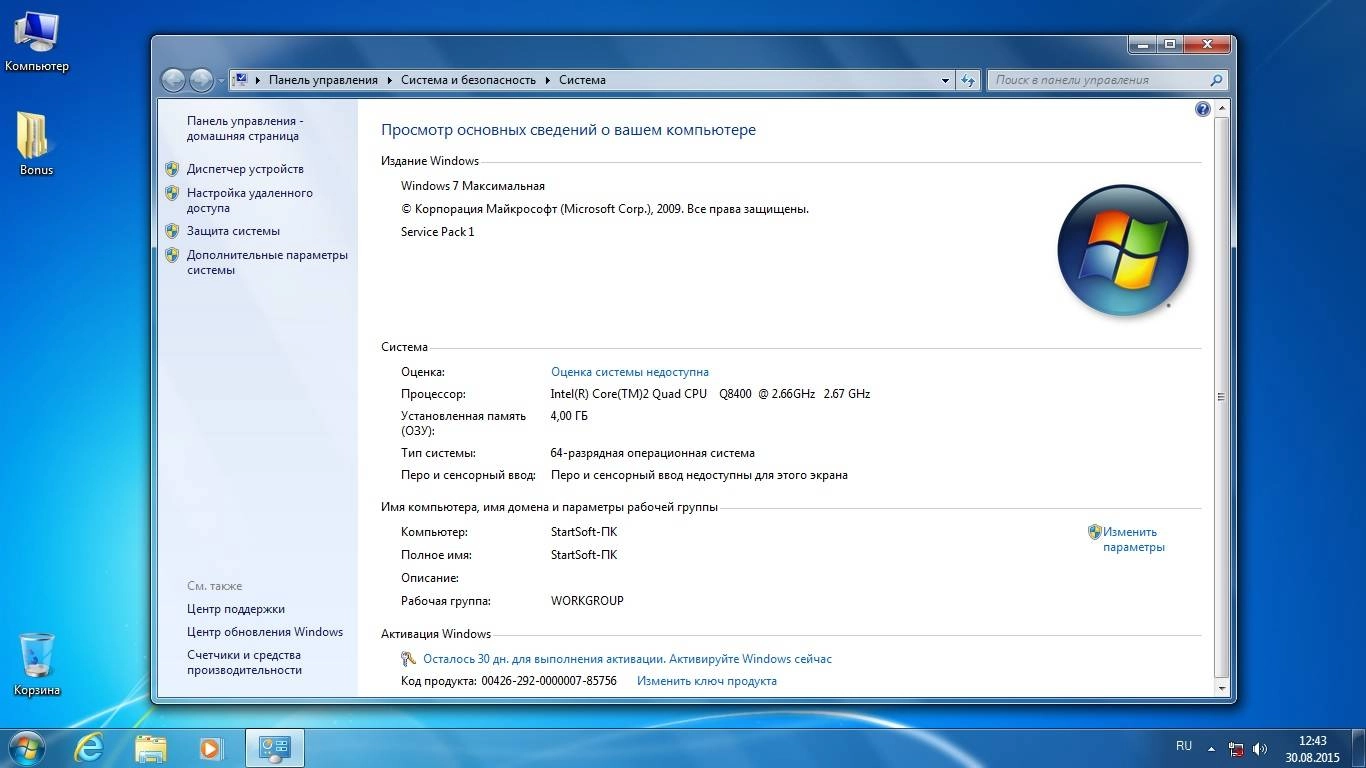Click the Show desktop strip
The image size is (1366, 768).
click(1359, 749)
